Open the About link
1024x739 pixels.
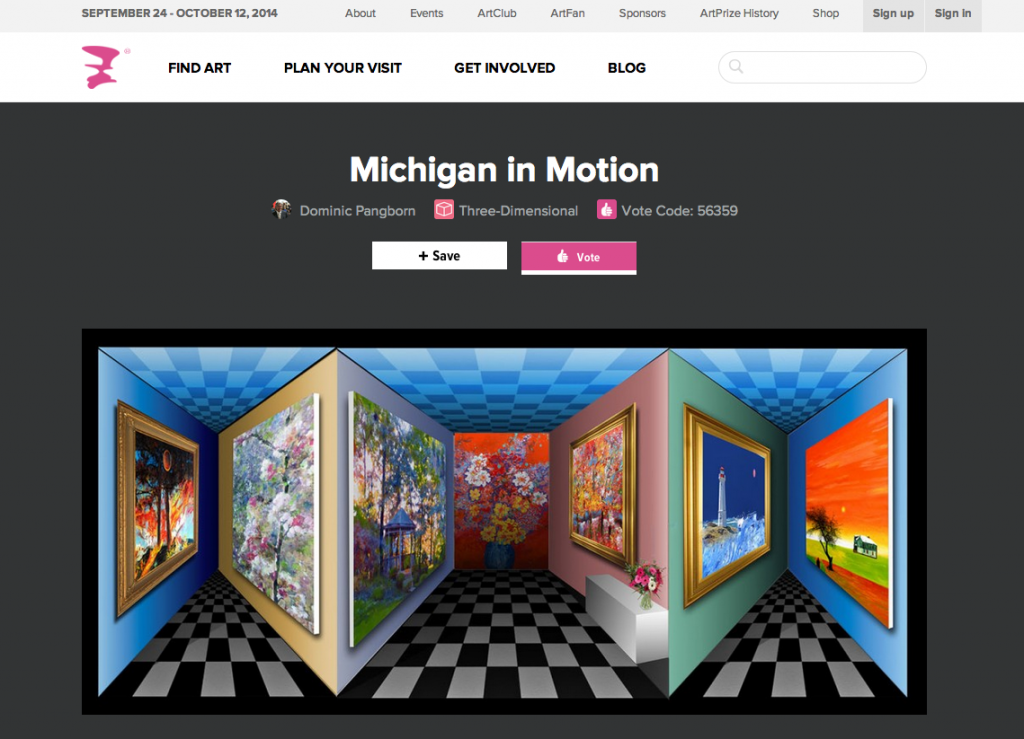(360, 13)
